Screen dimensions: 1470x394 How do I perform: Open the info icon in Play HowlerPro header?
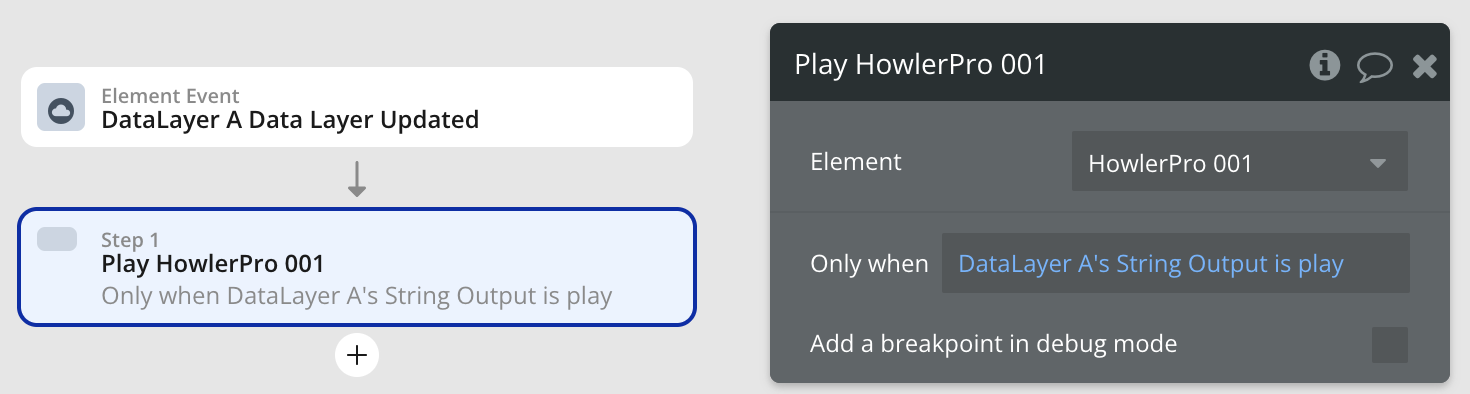1324,66
